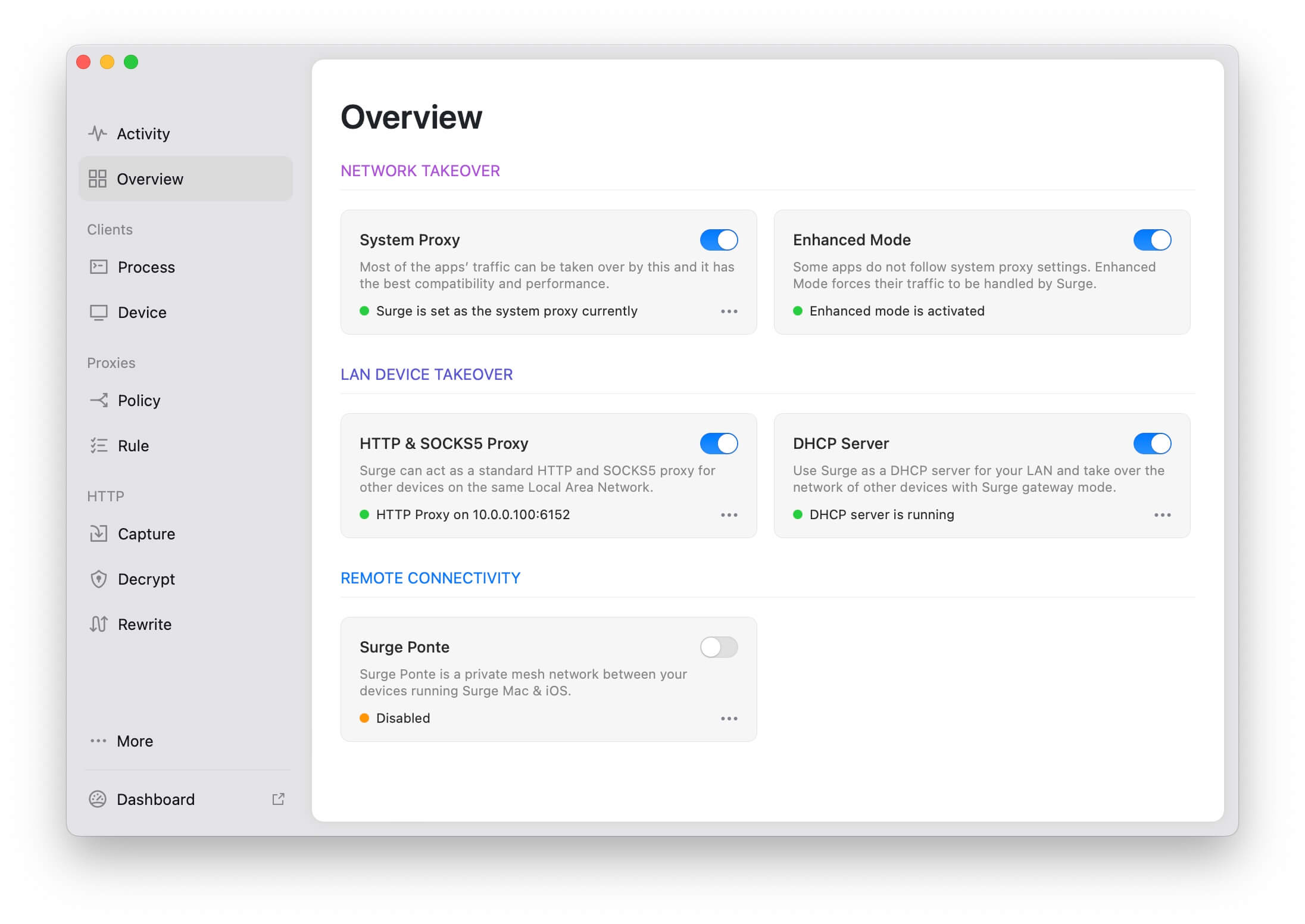Screen dimensions: 1305x924
Task: Open HTTP & SOCKS5 Proxy options ellipsis
Action: [x=729, y=515]
